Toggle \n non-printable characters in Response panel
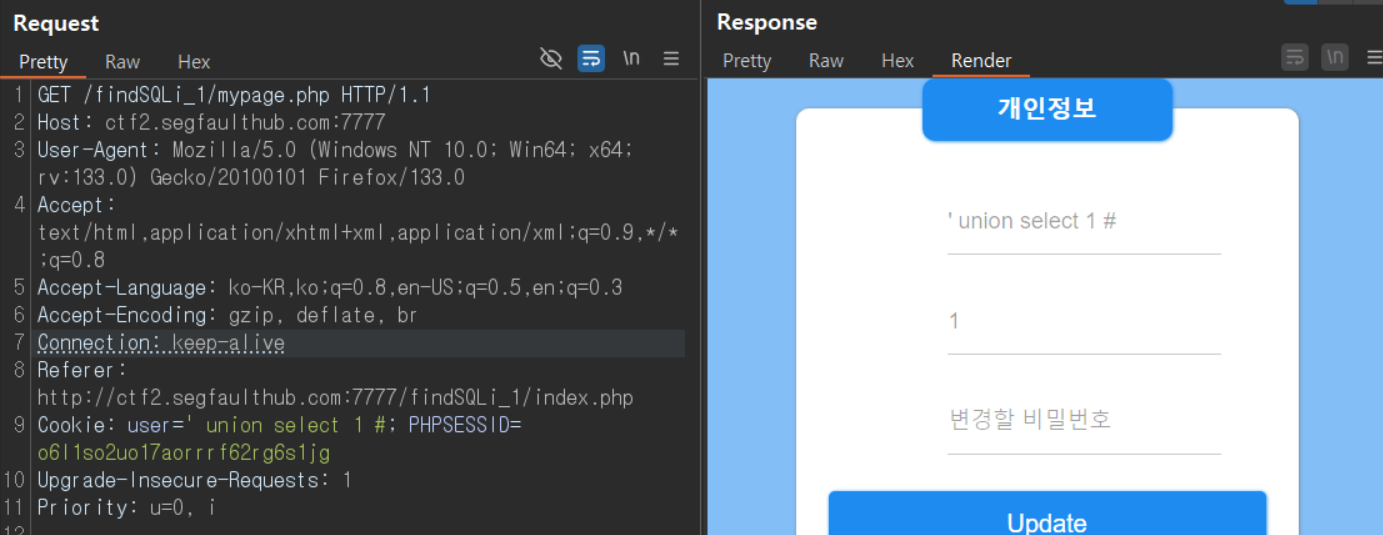The width and height of the screenshot is (1383, 535). (1335, 57)
